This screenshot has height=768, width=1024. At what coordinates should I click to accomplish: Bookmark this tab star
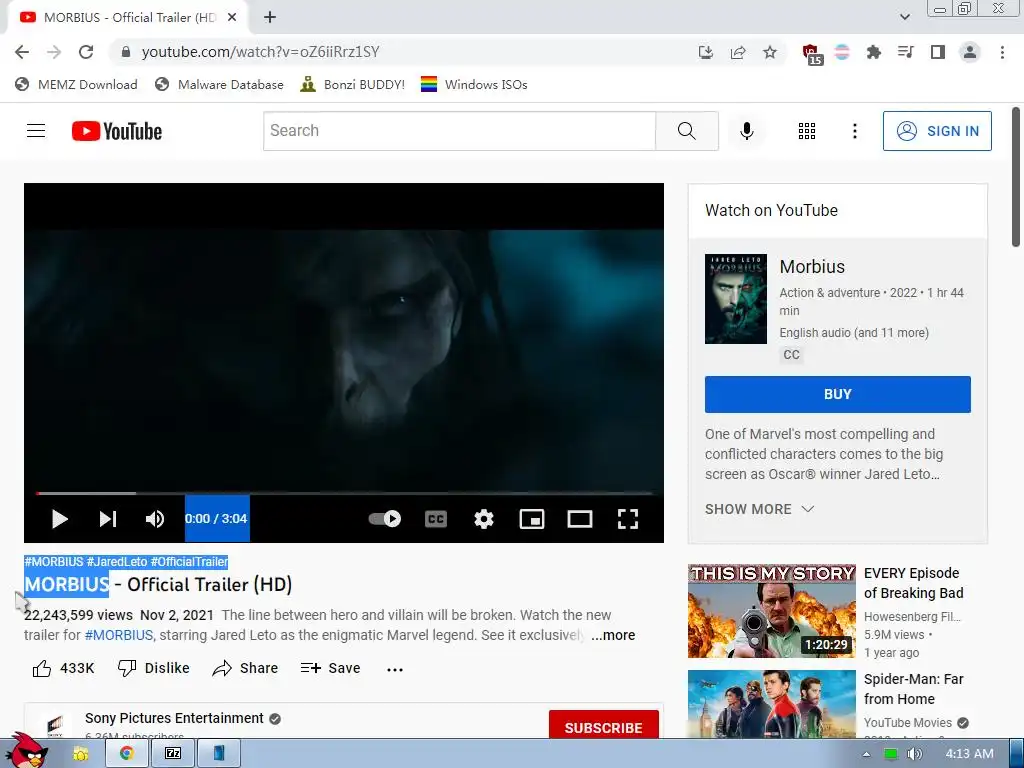[x=770, y=52]
